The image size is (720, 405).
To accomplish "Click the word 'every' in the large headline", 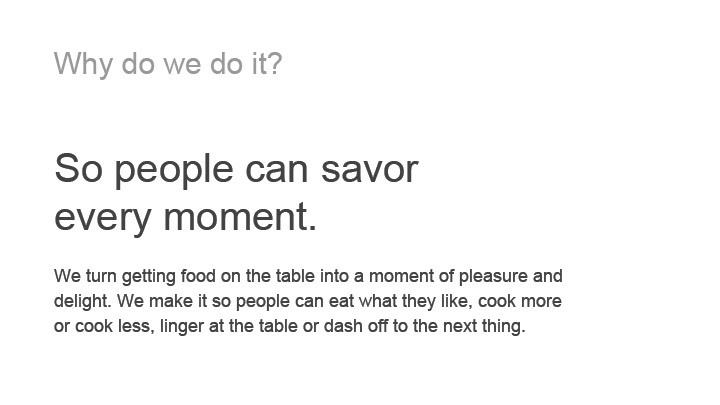I will (103, 219).
